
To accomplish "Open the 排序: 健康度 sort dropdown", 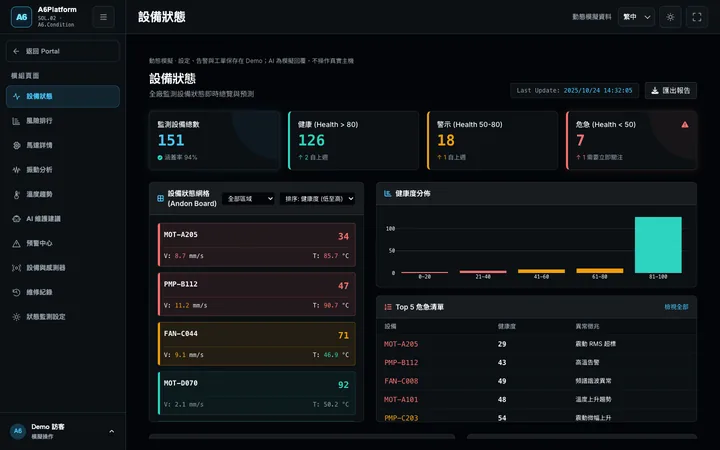I will pos(317,198).
